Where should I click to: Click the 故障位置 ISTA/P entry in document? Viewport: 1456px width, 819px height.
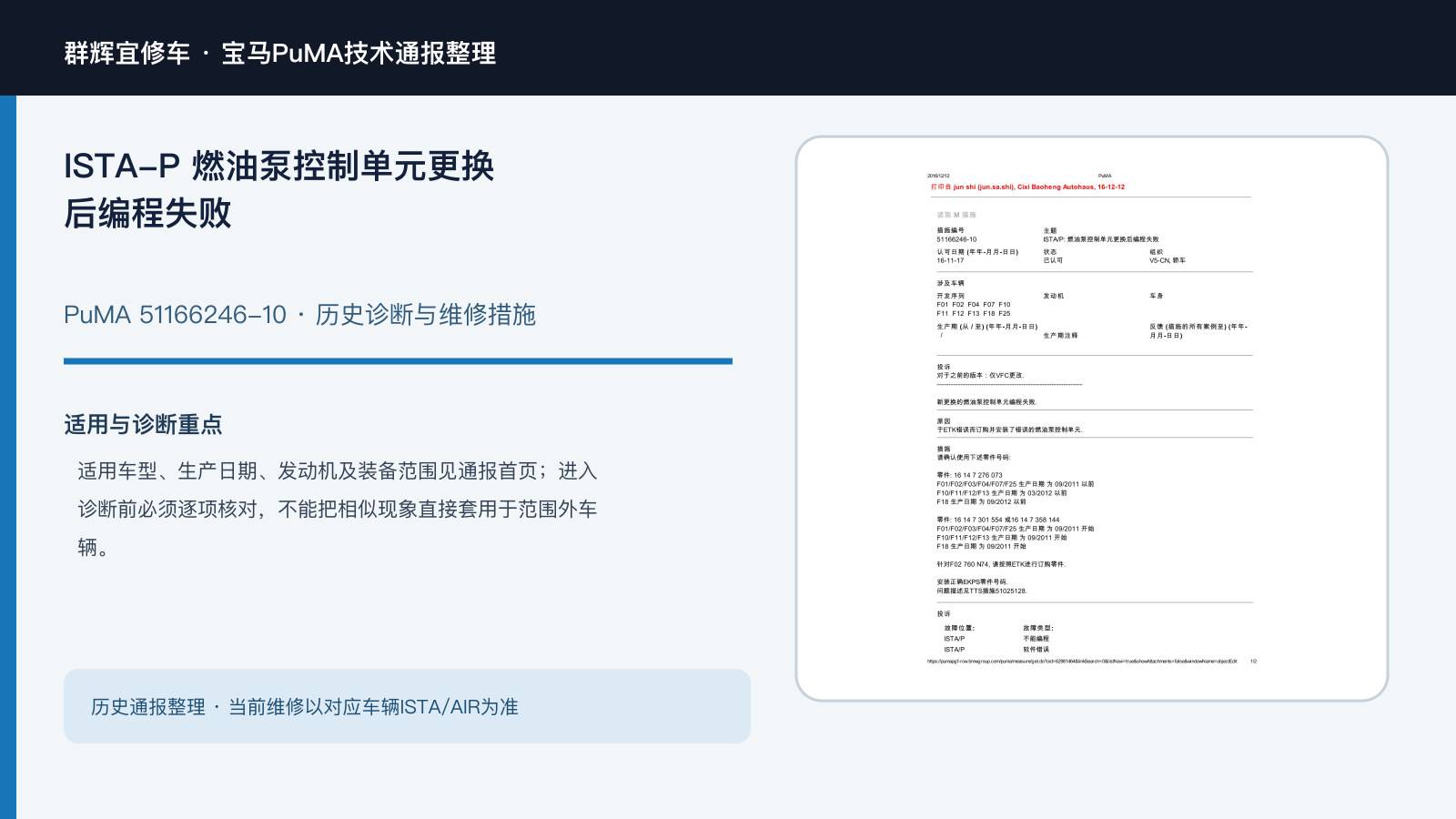pos(955,639)
